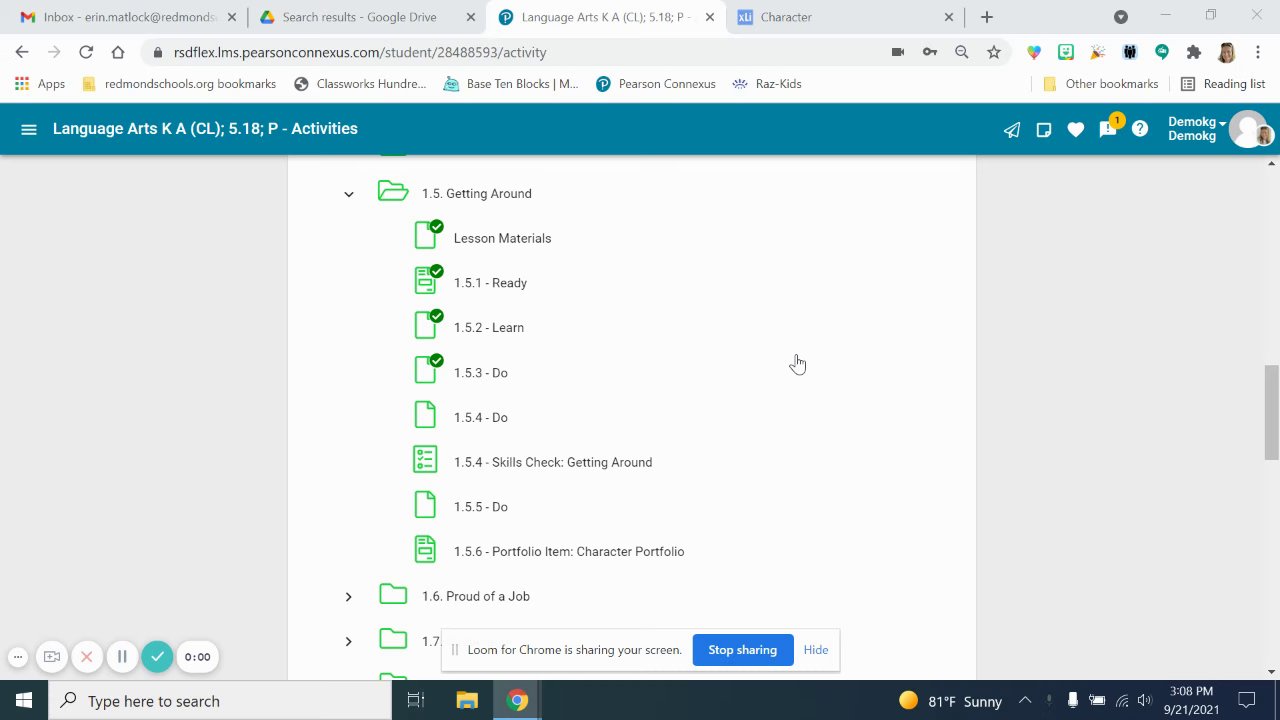Go to browser home page icon
The height and width of the screenshot is (720, 1280).
[118, 52]
